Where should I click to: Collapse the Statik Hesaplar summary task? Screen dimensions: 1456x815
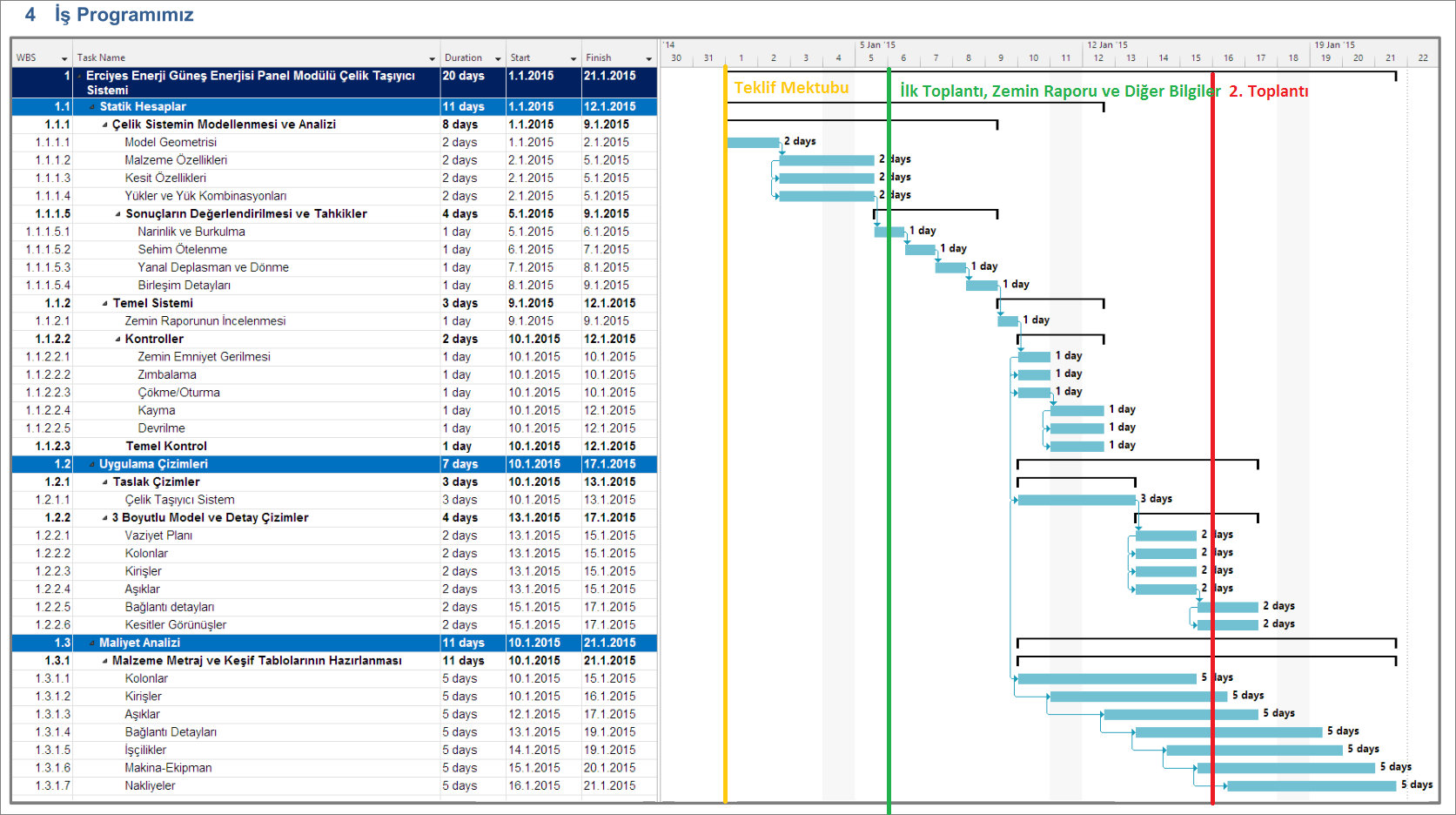[92, 107]
